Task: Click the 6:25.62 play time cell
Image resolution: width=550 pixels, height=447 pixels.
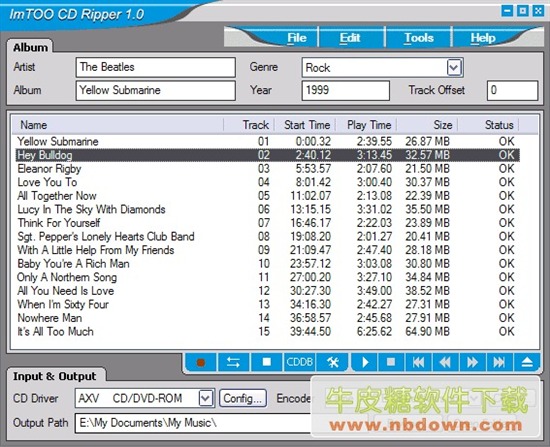Action: tap(374, 332)
